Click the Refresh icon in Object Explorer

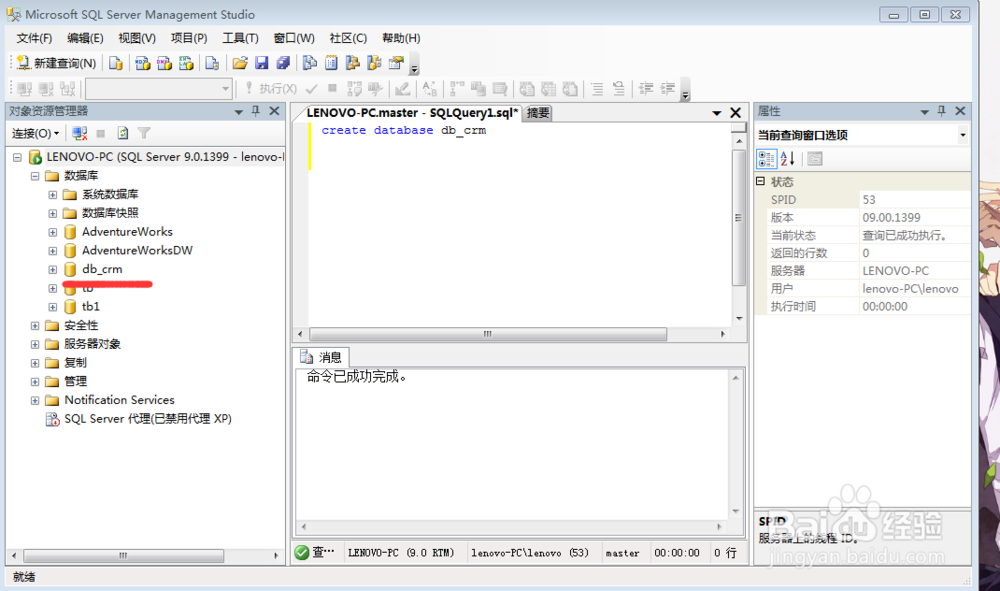click(122, 133)
